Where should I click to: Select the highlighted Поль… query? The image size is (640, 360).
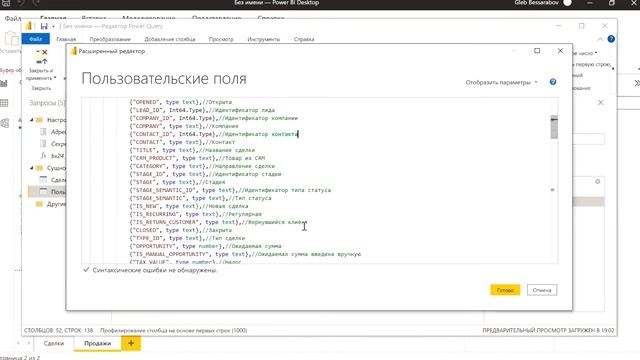click(x=47, y=192)
